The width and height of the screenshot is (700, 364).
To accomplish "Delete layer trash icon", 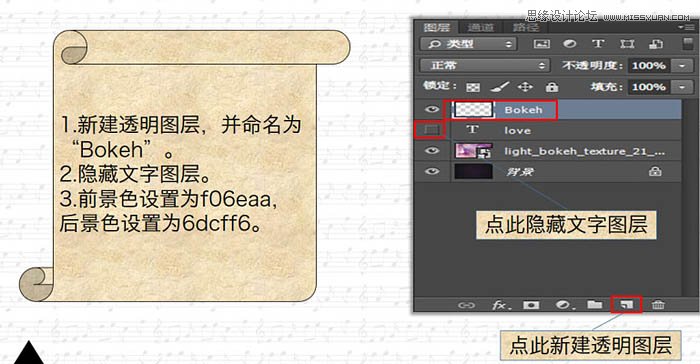I will pos(658,305).
